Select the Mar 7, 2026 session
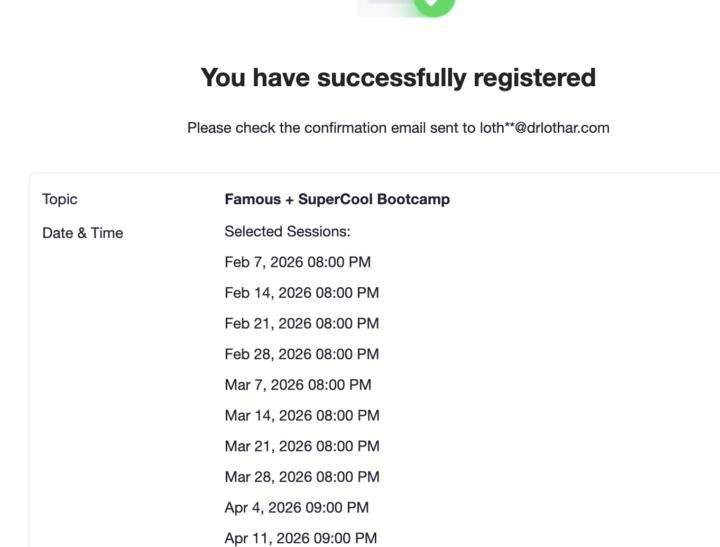 [298, 385]
